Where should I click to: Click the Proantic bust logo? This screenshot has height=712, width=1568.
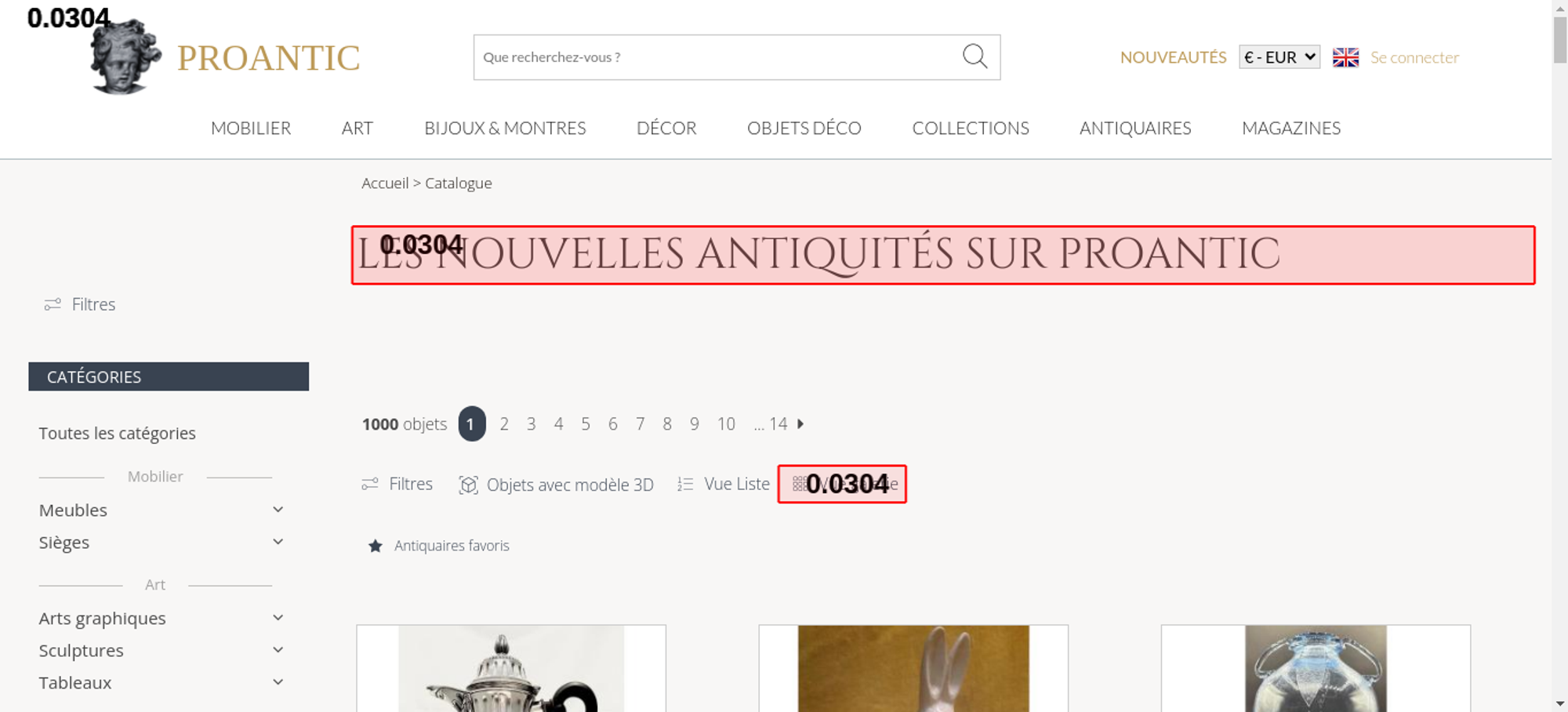125,56
